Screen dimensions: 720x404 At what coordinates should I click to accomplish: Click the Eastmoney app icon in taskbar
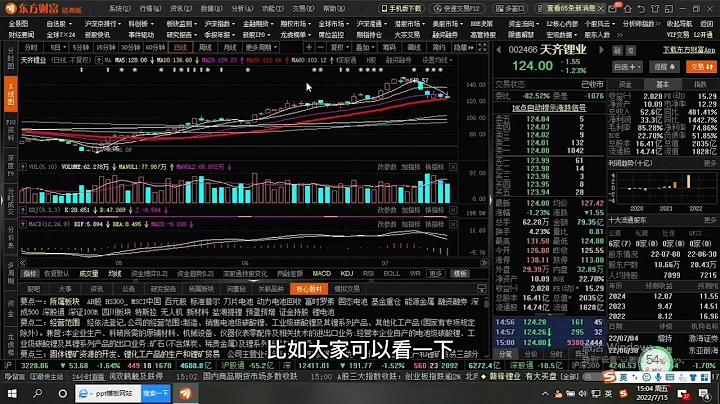coord(186,393)
